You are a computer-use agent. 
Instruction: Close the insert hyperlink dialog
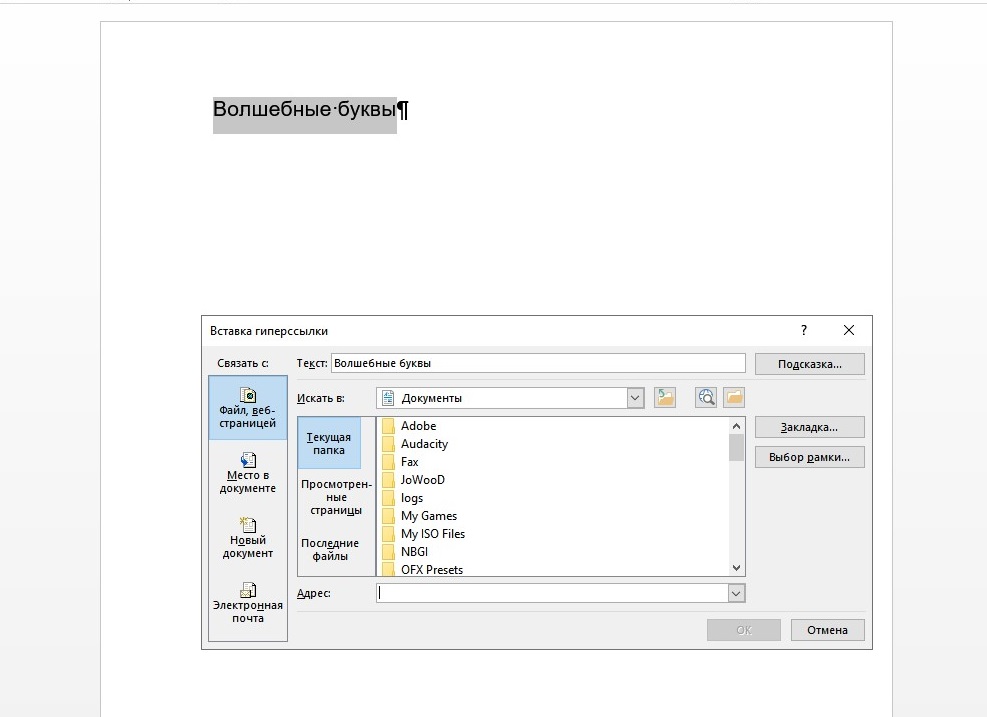pyautogui.click(x=849, y=330)
